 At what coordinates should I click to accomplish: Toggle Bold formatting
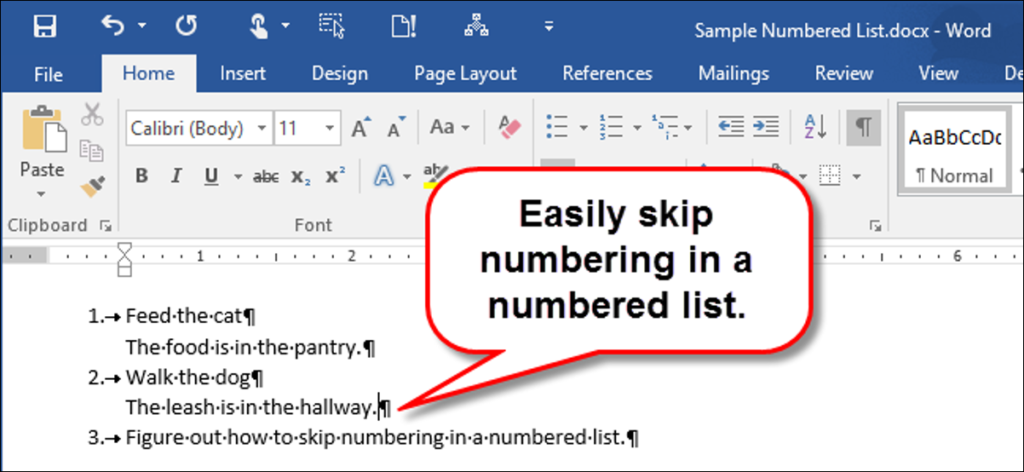(x=141, y=176)
